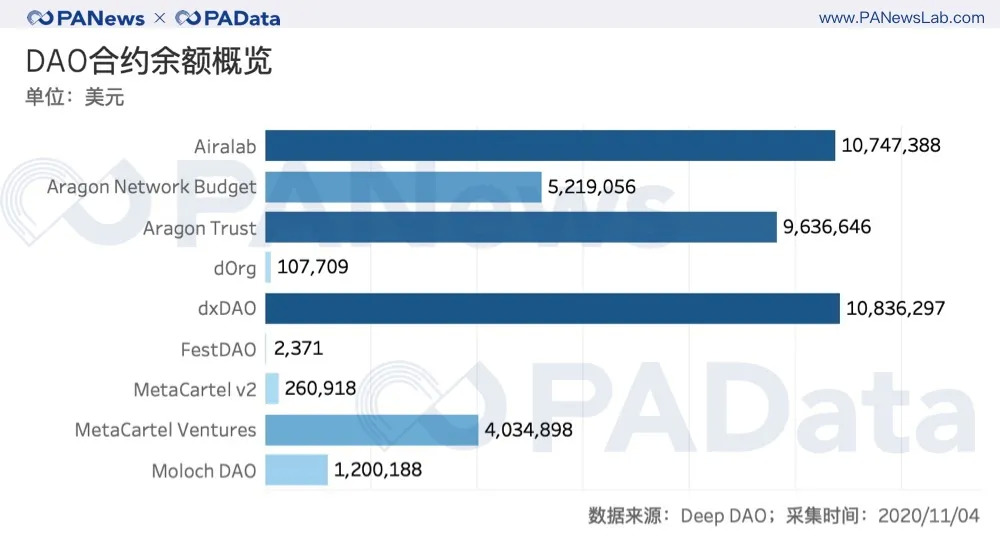Image resolution: width=1000 pixels, height=548 pixels.
Task: Select the MetaCartel v2 bar
Action: point(272,389)
